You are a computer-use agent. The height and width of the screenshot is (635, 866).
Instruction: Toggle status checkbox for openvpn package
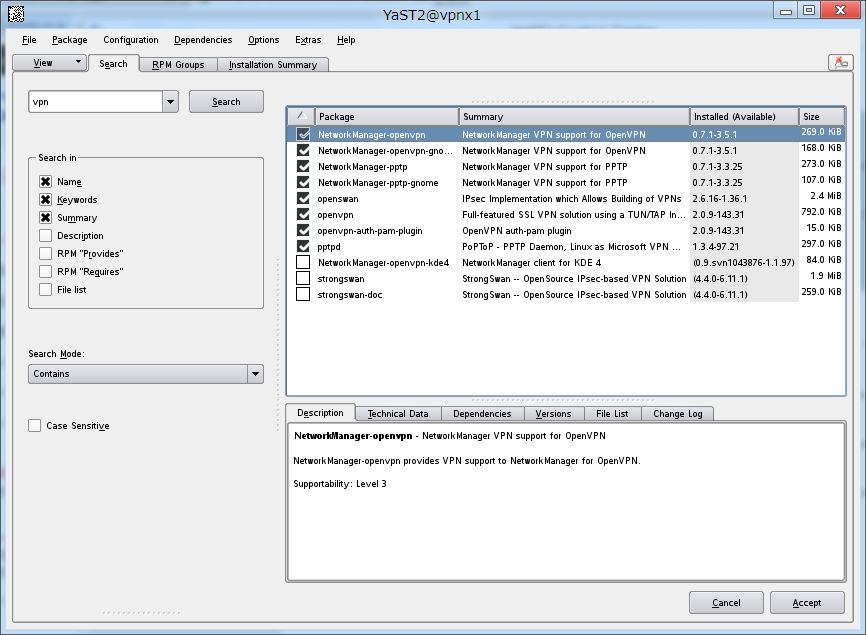[303, 214]
